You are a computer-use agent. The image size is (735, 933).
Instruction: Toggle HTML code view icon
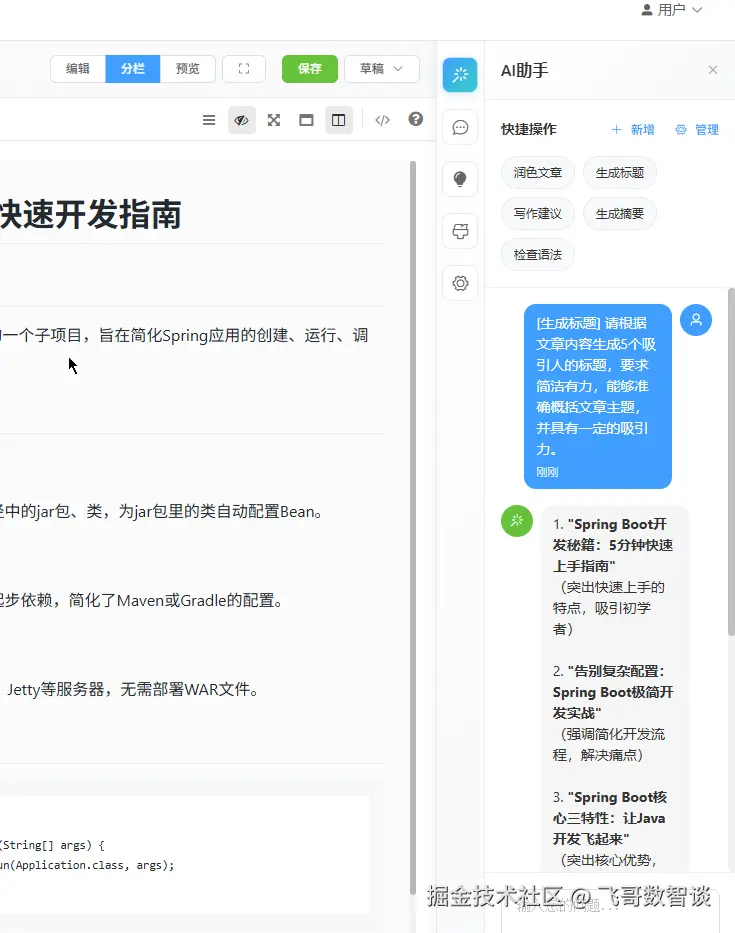382,120
